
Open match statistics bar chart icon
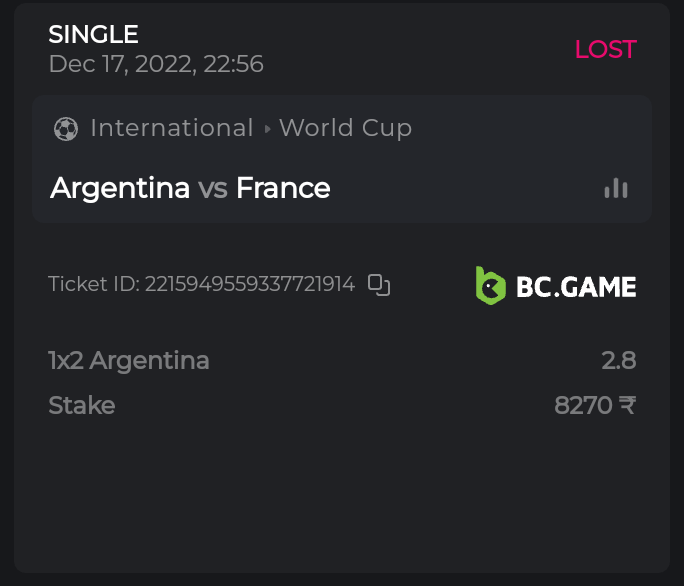point(616,188)
